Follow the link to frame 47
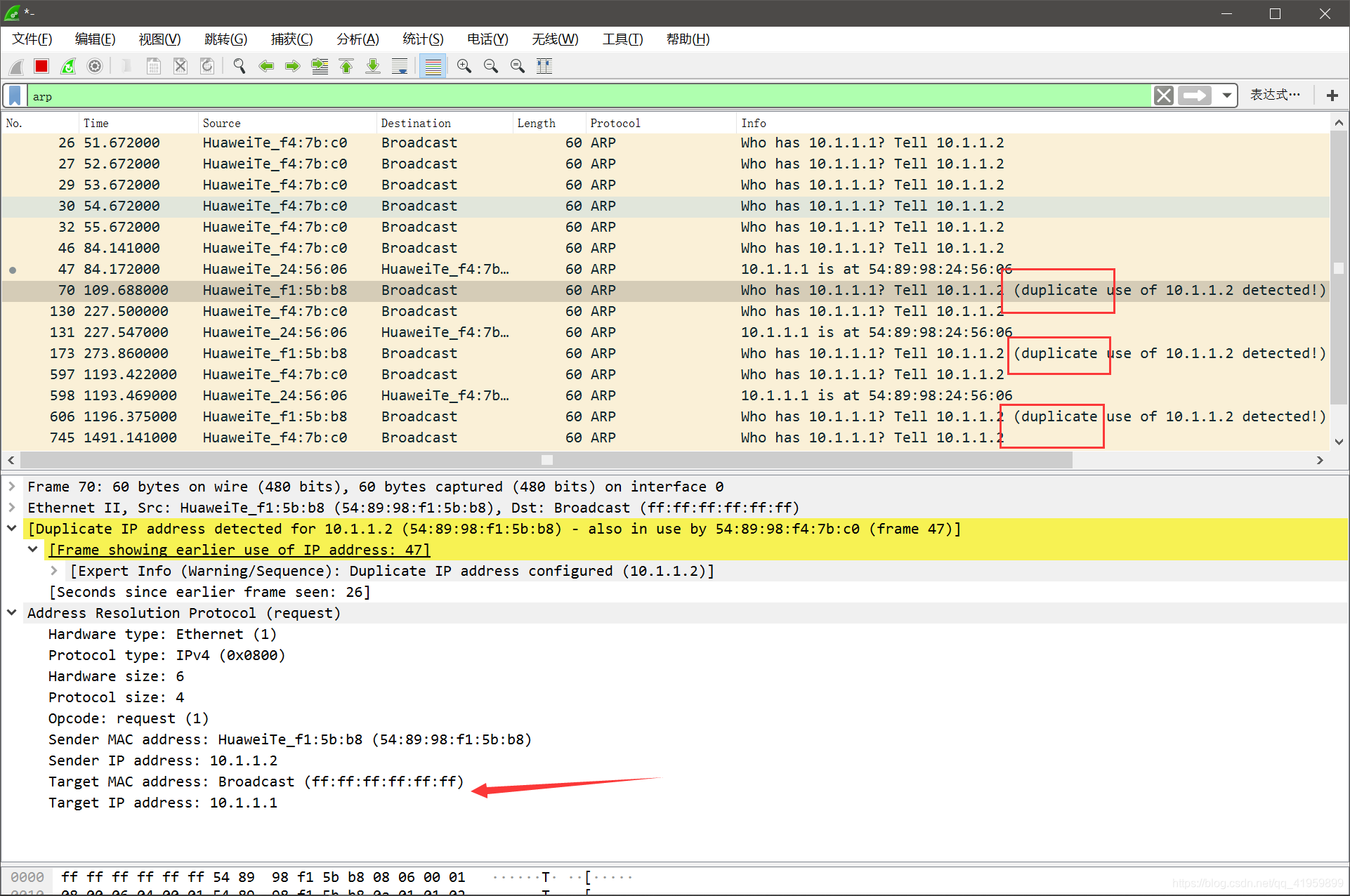Viewport: 1350px width, 896px height. click(239, 550)
